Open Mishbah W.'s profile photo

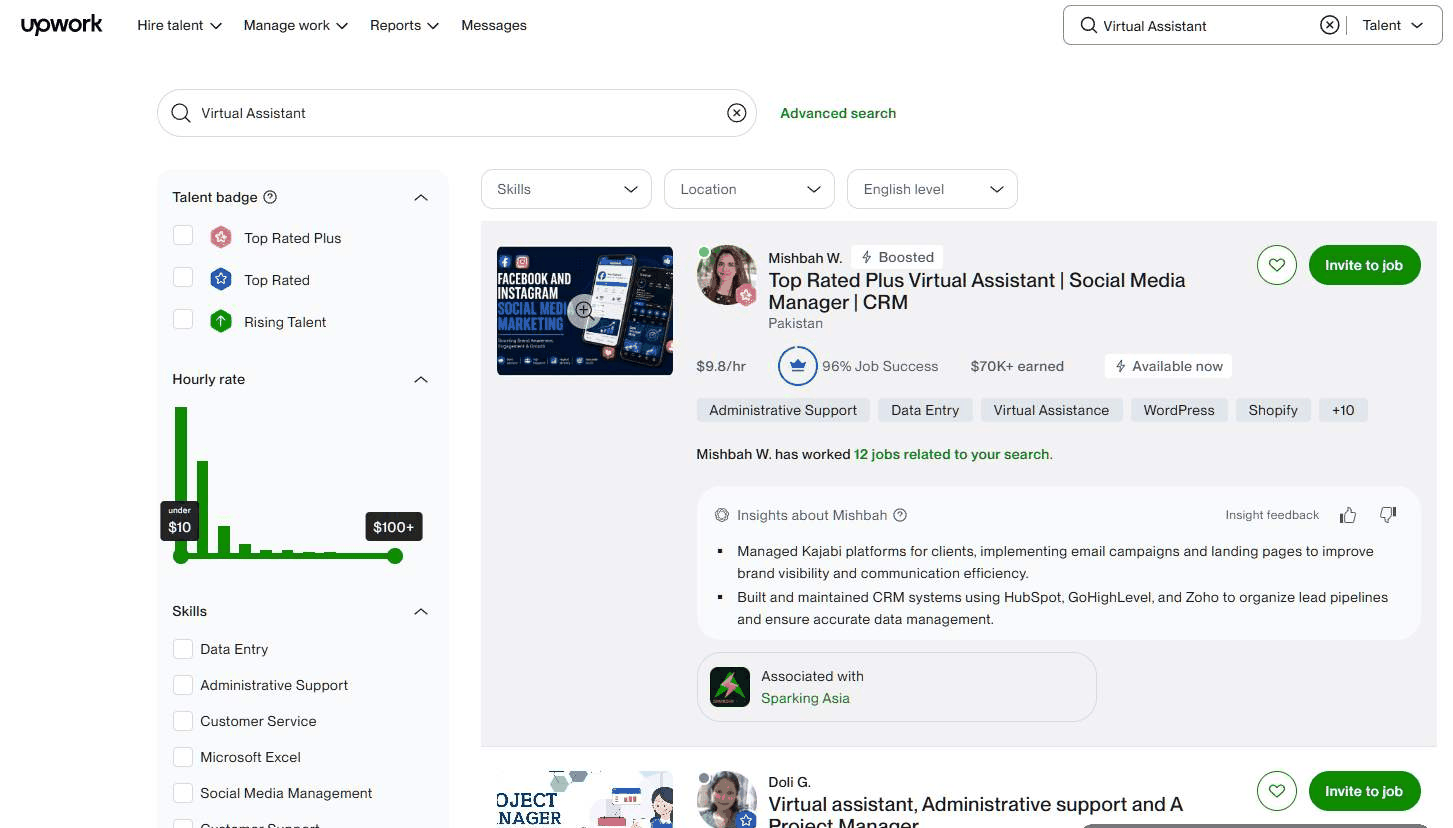727,275
